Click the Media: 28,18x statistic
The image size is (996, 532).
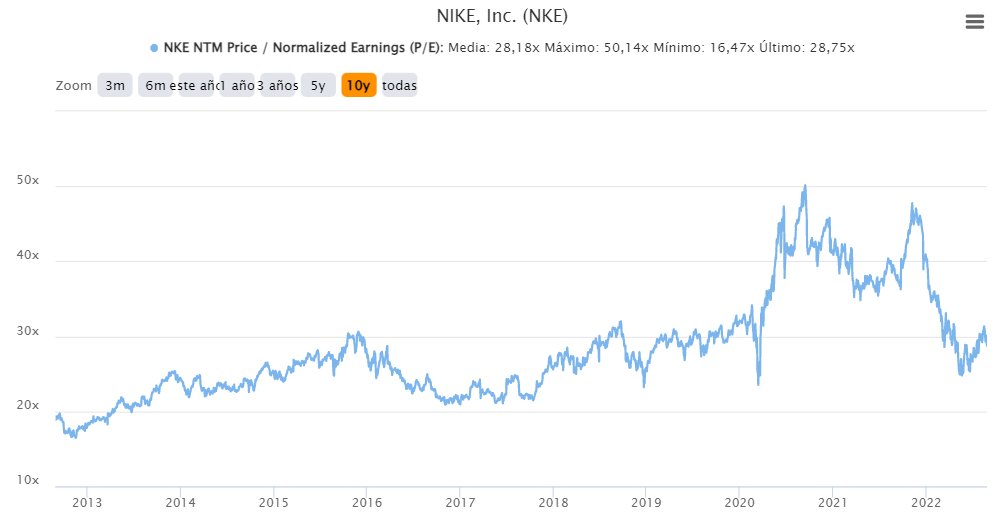click(494, 48)
